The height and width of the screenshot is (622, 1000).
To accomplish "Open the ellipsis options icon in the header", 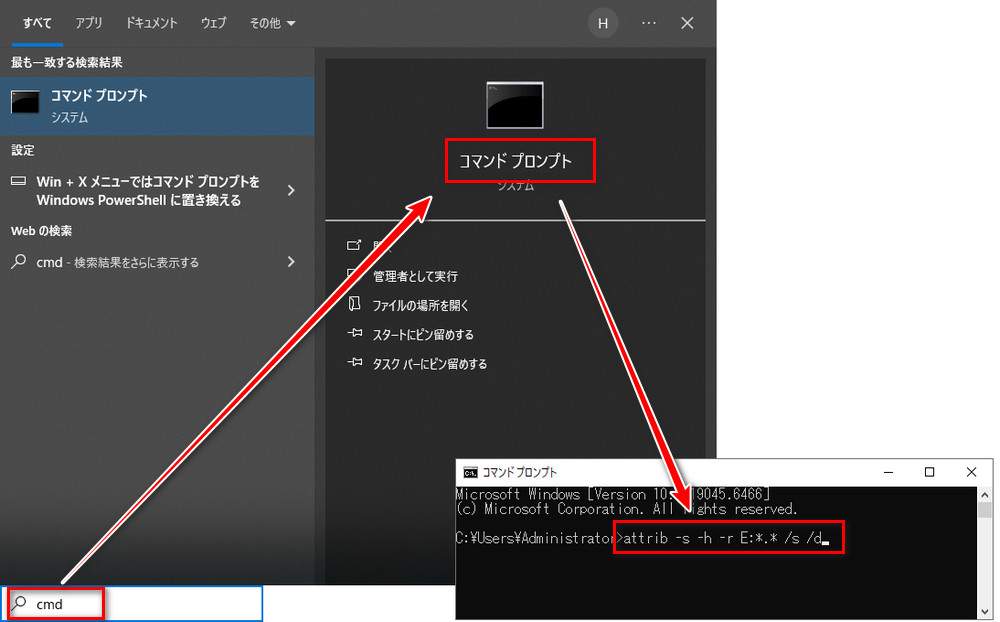I will point(648,22).
